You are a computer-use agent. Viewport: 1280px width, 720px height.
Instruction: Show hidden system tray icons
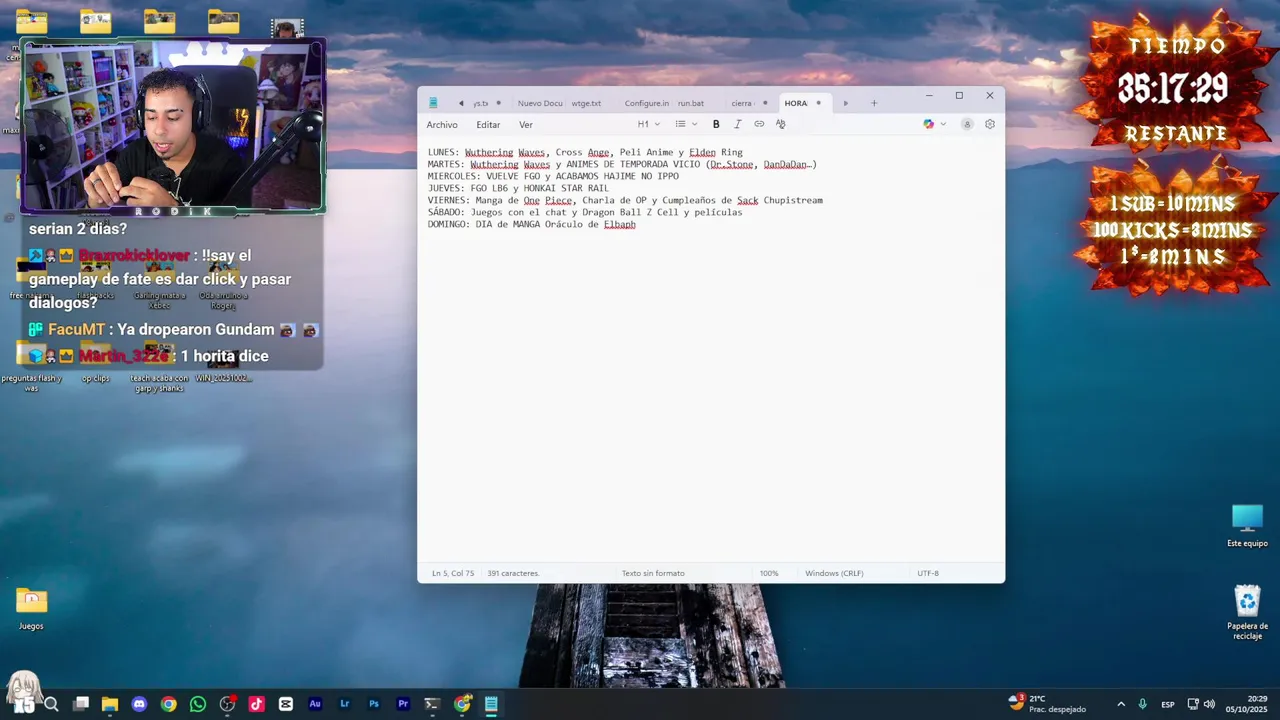pos(1121,704)
